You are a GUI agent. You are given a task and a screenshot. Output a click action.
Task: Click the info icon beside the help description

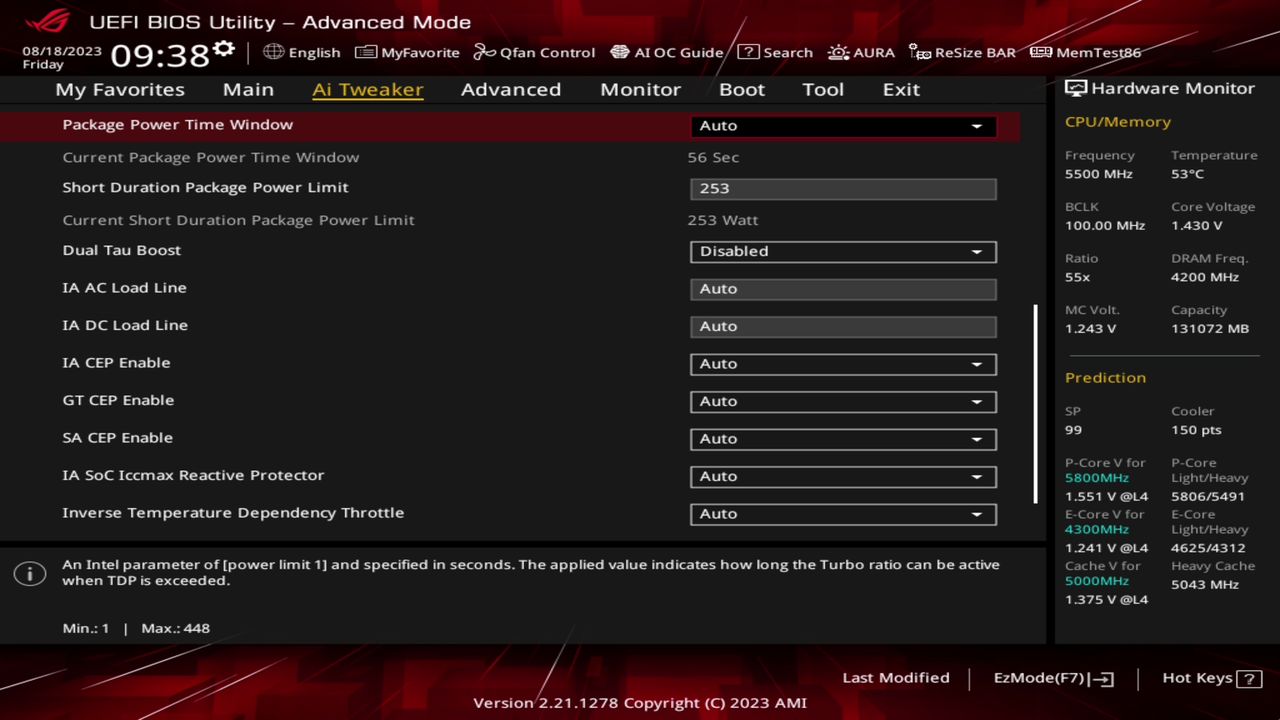[30, 573]
